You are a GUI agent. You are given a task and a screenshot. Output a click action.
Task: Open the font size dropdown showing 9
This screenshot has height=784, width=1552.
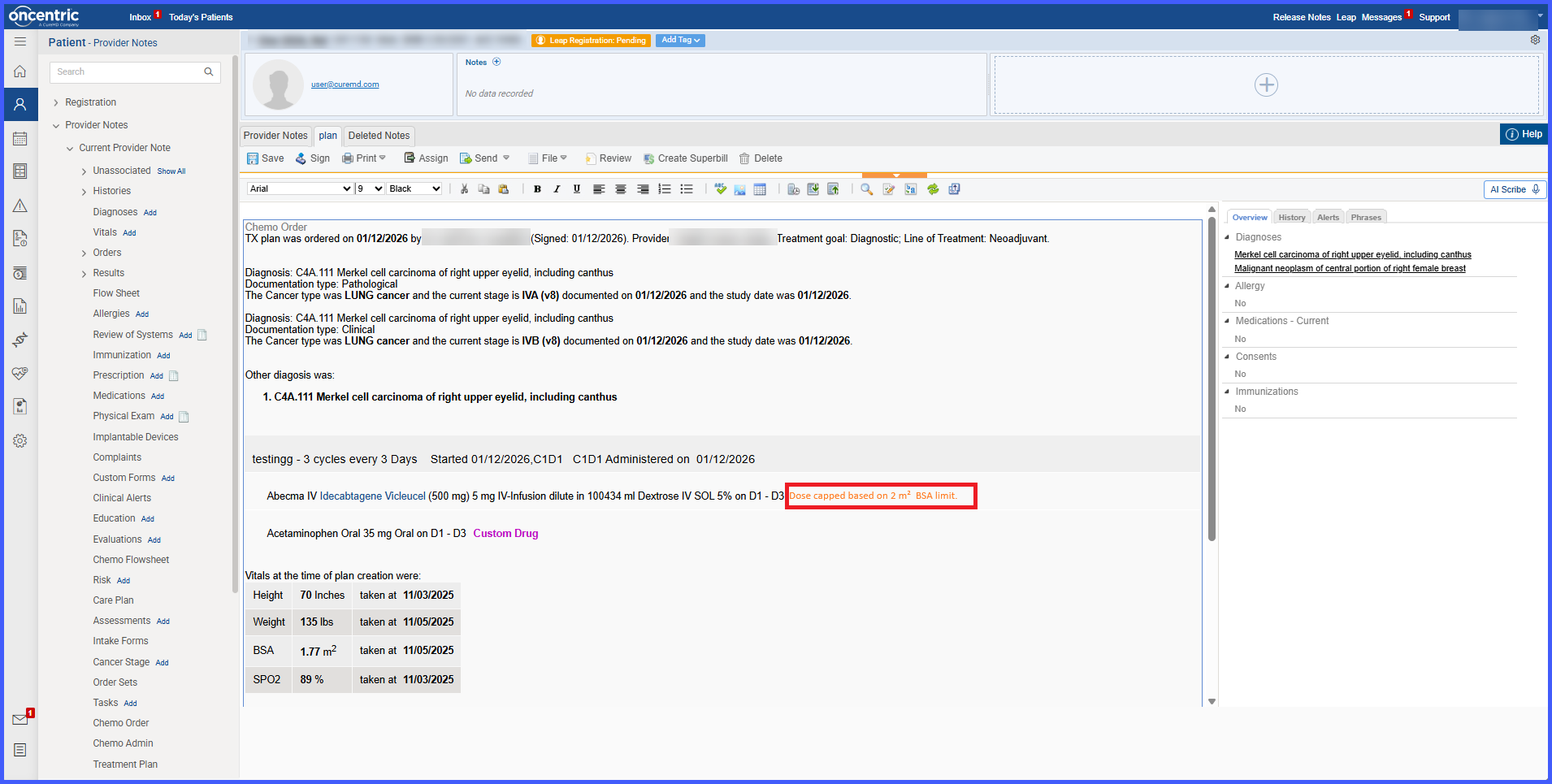(370, 188)
